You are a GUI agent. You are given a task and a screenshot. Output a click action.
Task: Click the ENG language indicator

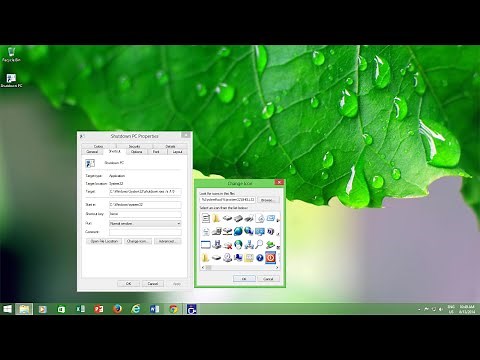451,309
